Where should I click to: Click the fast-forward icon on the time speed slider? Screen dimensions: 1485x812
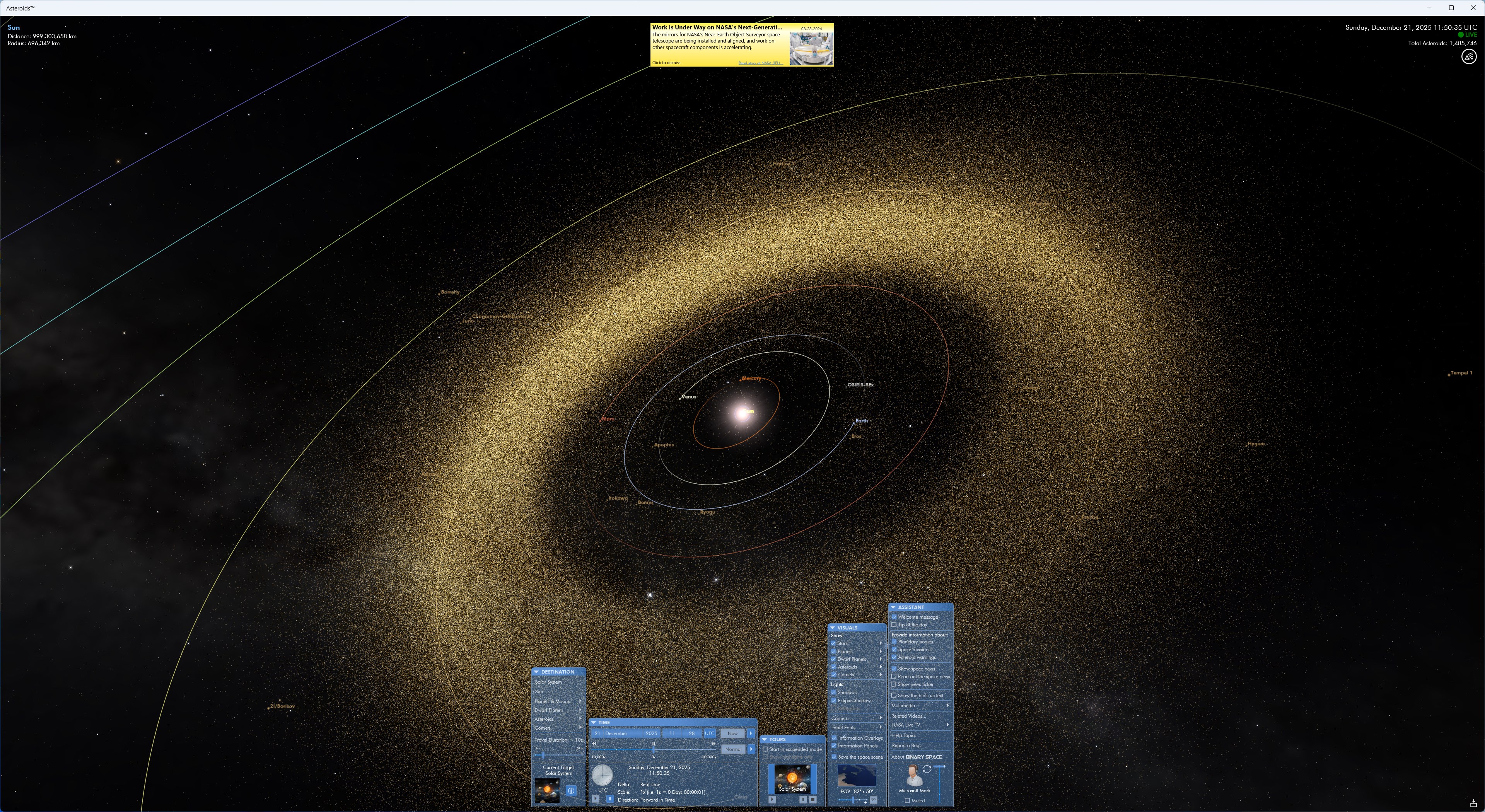click(x=713, y=744)
